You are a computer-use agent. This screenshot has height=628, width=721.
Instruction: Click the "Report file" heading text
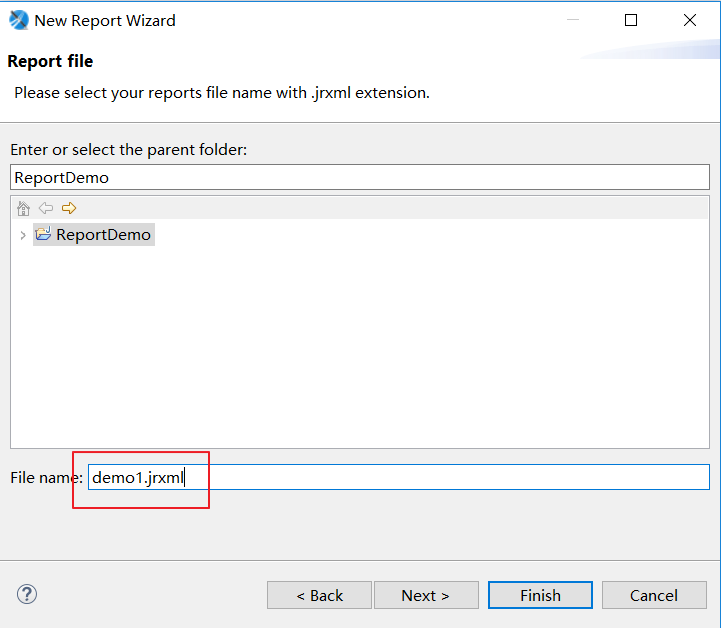pos(50,61)
